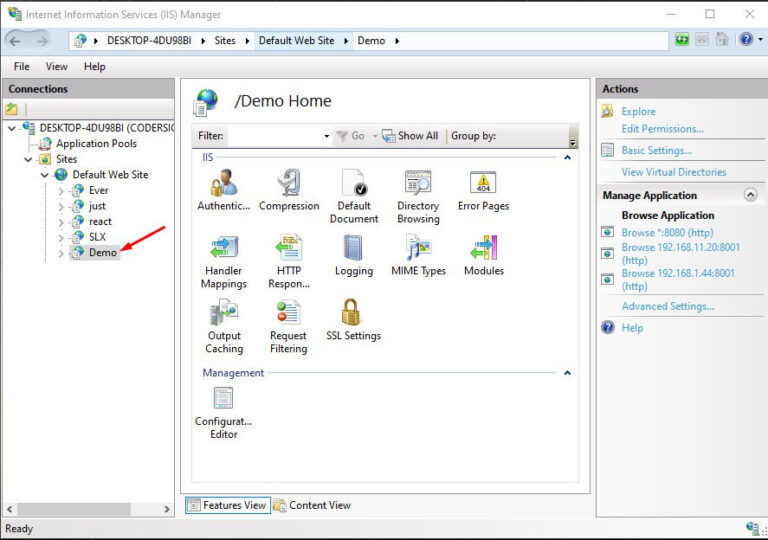Open Basic Settings link

656,150
